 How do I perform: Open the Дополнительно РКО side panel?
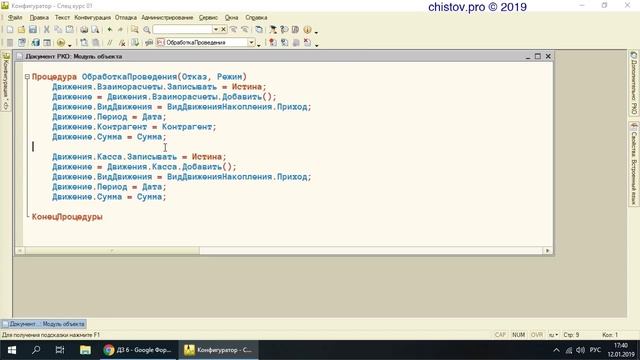[633, 83]
